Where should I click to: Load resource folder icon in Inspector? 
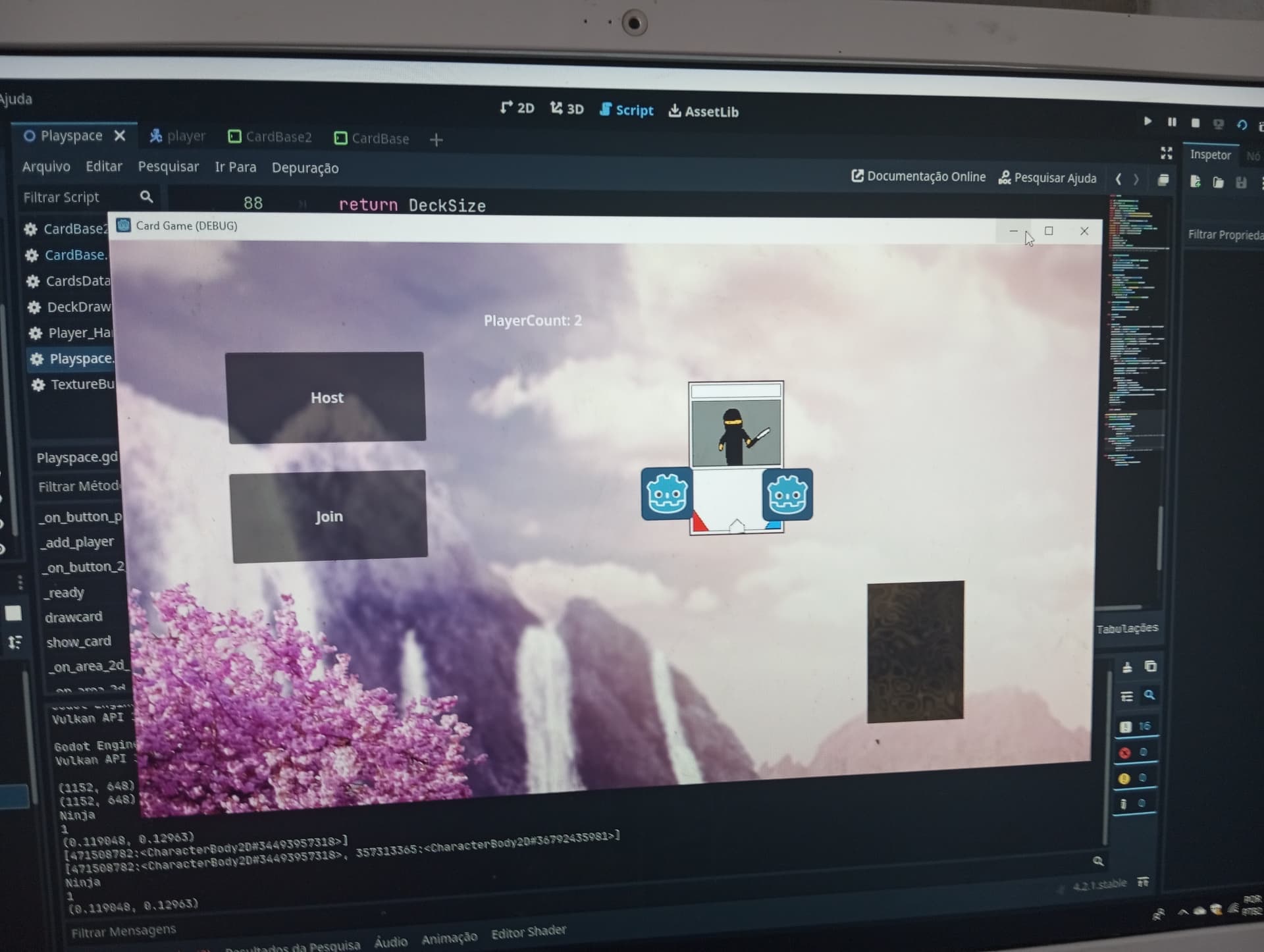pyautogui.click(x=1218, y=182)
